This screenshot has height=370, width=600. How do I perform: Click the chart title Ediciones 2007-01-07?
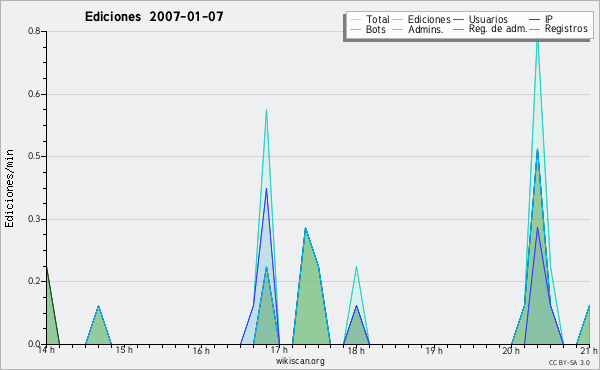click(x=154, y=17)
